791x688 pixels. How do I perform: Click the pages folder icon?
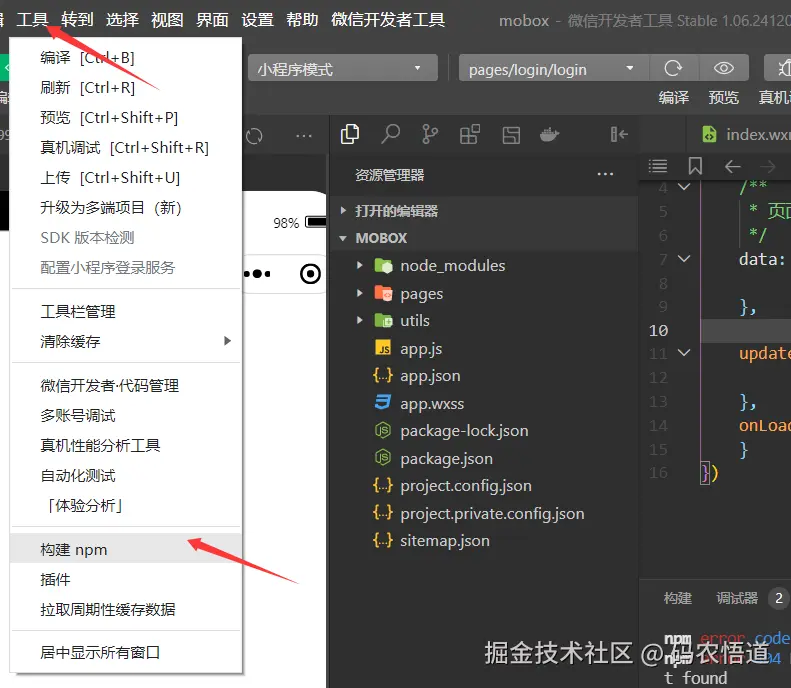tap(383, 293)
